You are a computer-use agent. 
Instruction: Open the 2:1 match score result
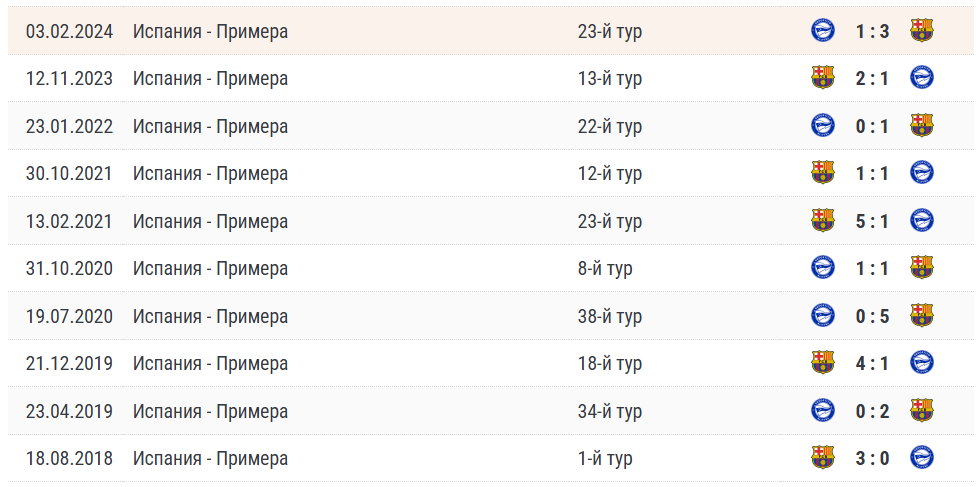[872, 78]
